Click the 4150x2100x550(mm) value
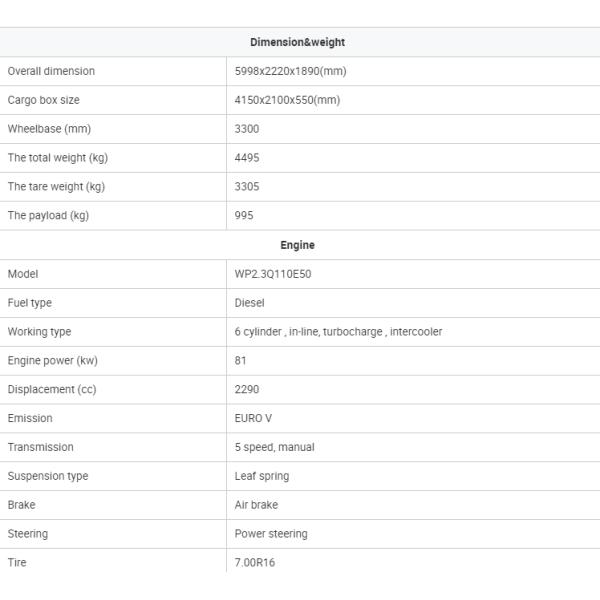Viewport: 600px width, 600px height. click(287, 100)
